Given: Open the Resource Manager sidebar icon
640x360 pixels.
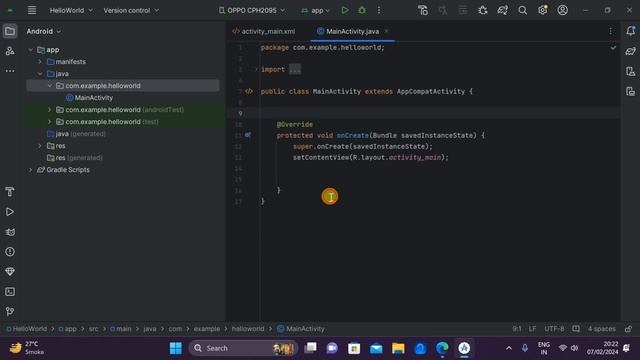Looking at the screenshot, I should coord(10,51).
